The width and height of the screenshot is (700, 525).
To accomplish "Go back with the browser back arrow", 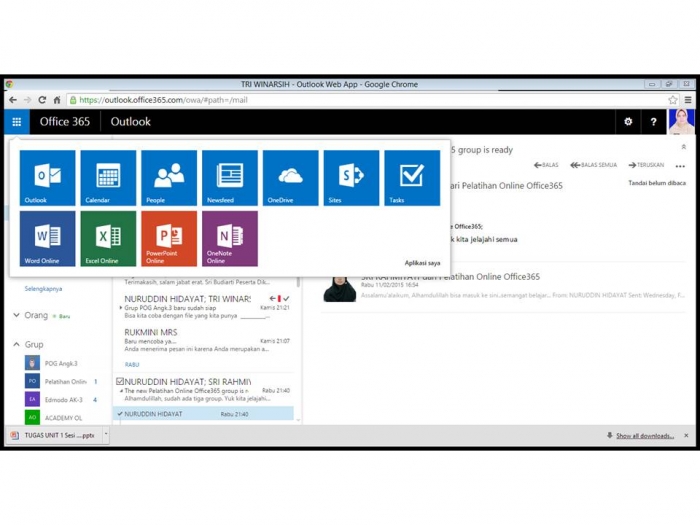I will pos(13,100).
